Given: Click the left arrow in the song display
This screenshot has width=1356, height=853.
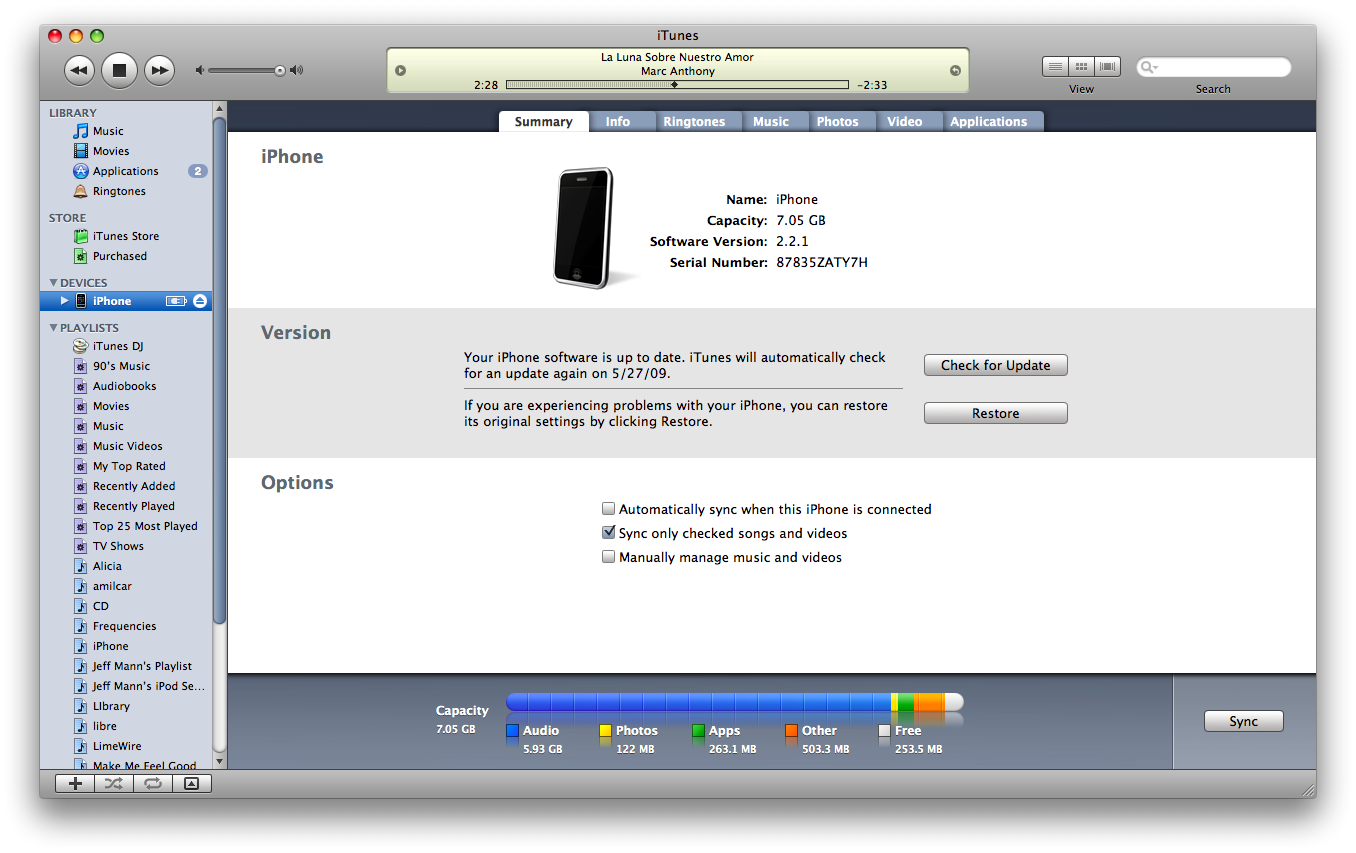Looking at the screenshot, I should pyautogui.click(x=401, y=70).
